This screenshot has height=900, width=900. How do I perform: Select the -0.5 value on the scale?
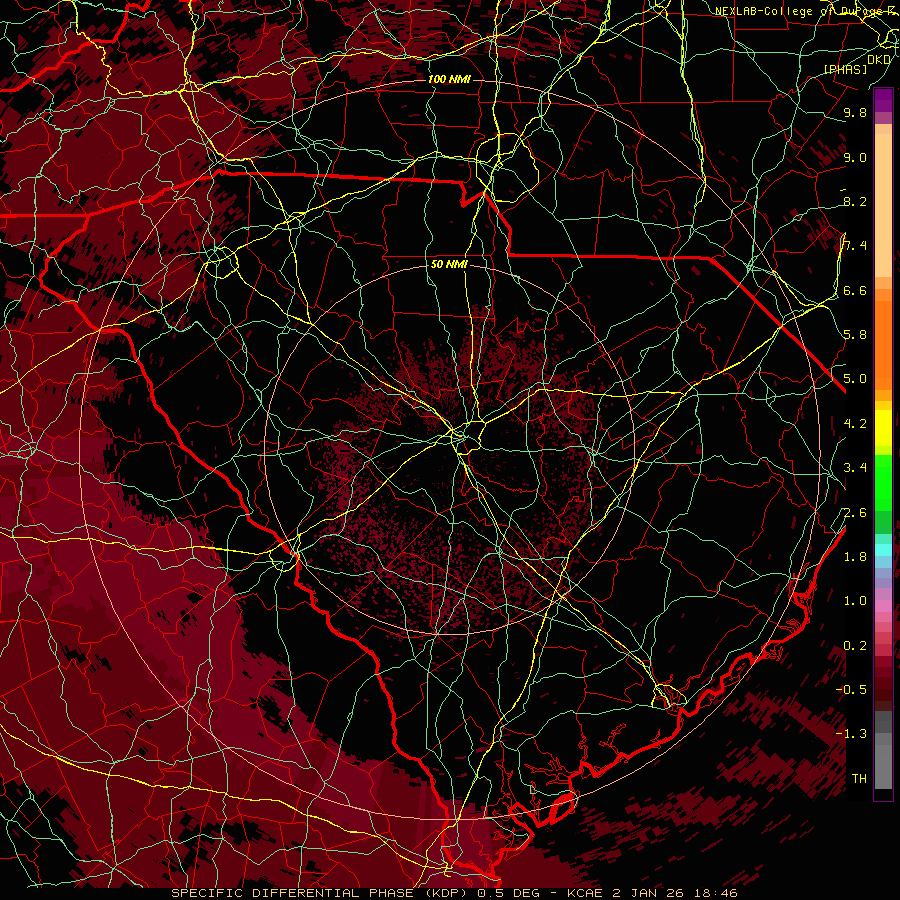click(x=851, y=690)
